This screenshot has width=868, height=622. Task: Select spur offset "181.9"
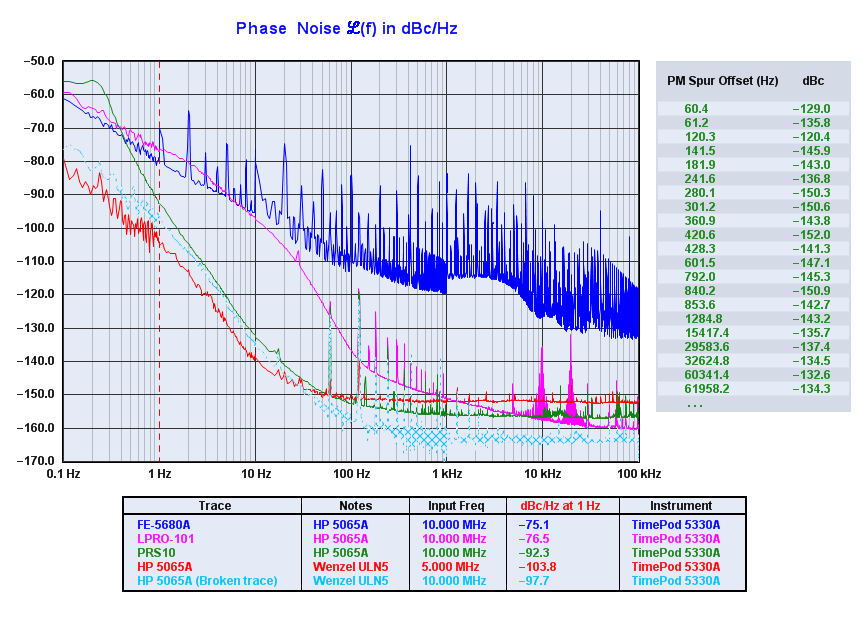point(700,165)
